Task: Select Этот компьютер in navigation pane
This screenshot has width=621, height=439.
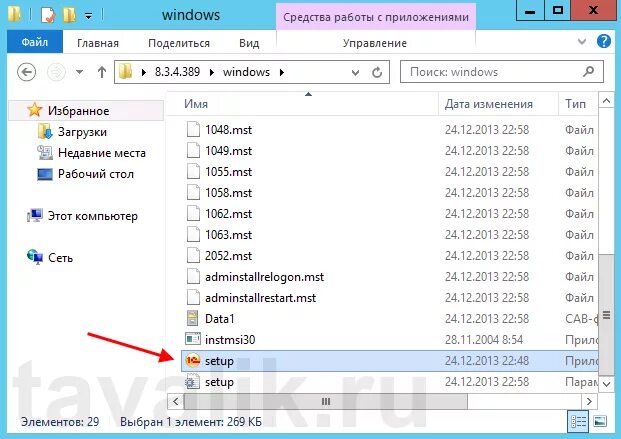Action: coord(93,216)
